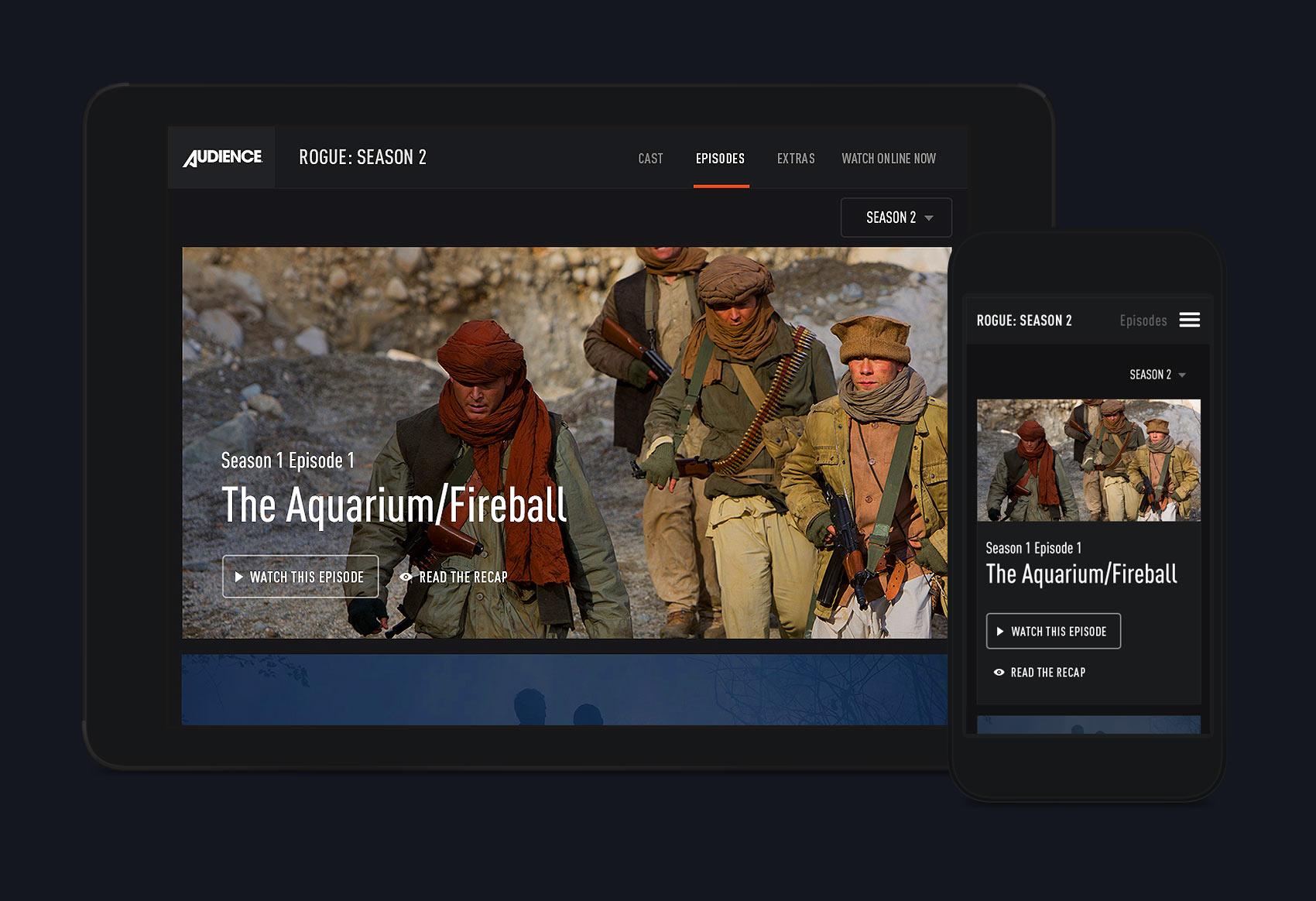The width and height of the screenshot is (1316, 901).
Task: Expand the tablet Season 2 dropdown
Action: coord(896,218)
